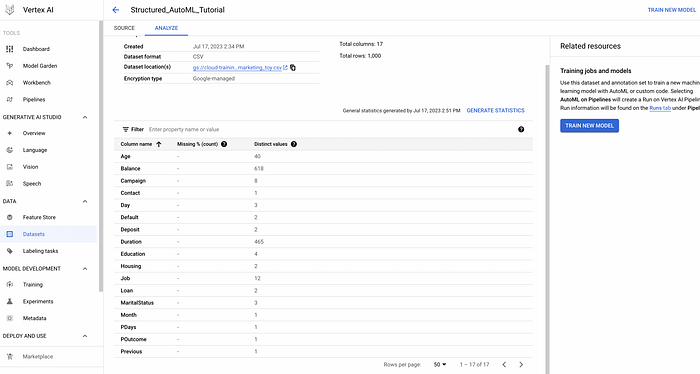The width and height of the screenshot is (700, 374).
Task: Open the Model Garden icon
Action: [x=9, y=66]
